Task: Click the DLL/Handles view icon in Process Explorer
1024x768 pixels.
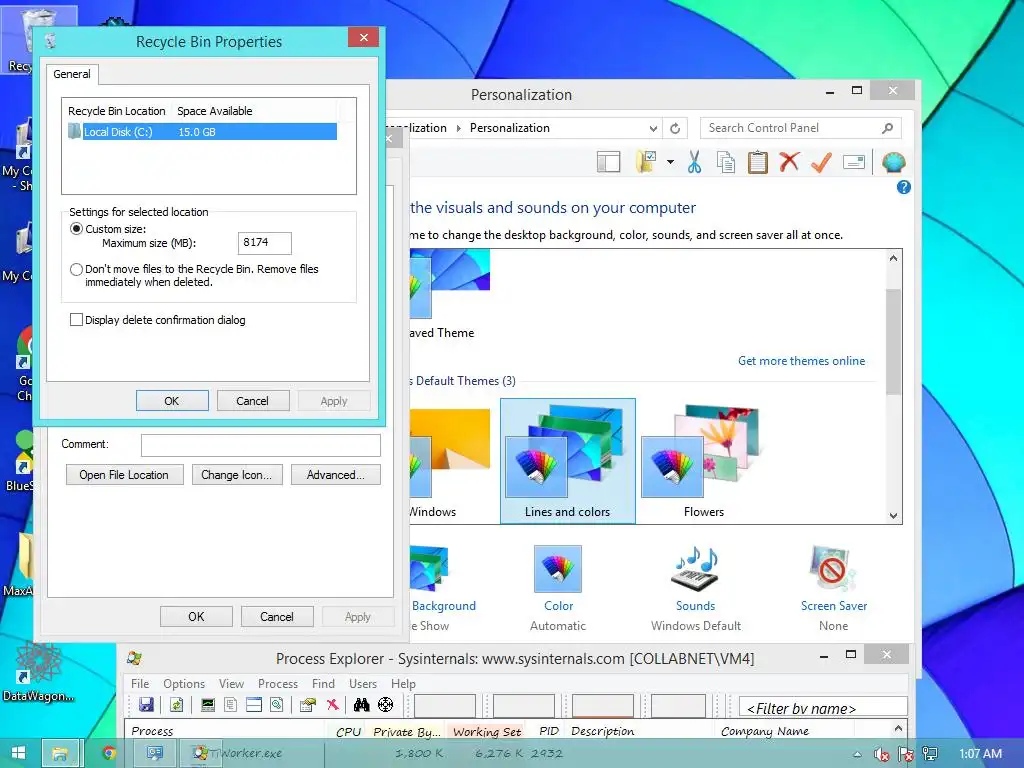Action: coord(277,704)
